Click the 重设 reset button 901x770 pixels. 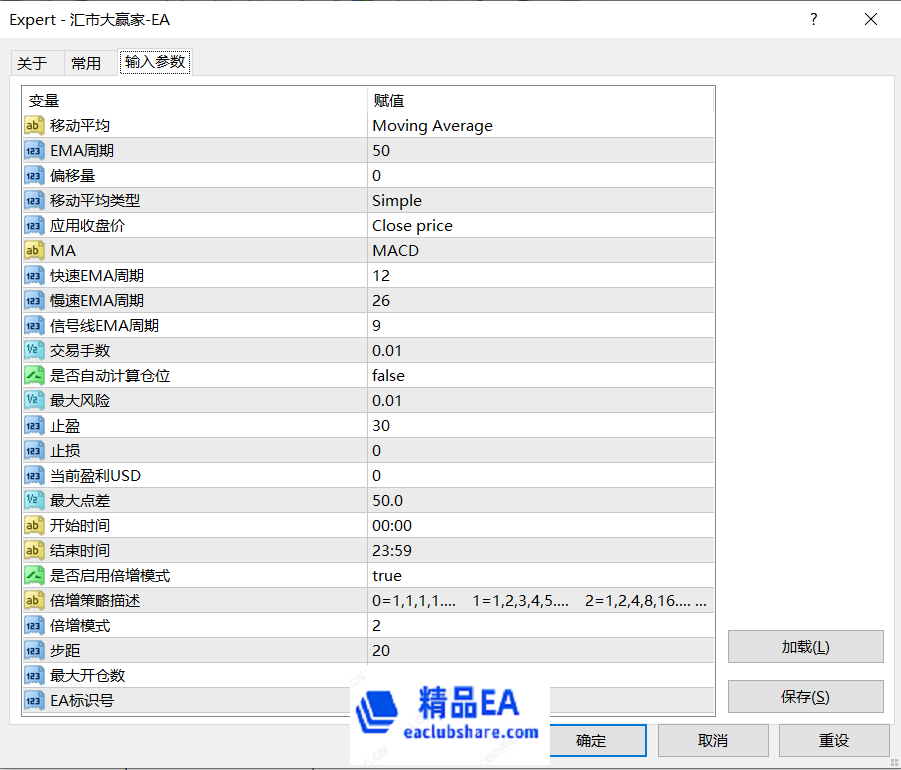(x=834, y=741)
